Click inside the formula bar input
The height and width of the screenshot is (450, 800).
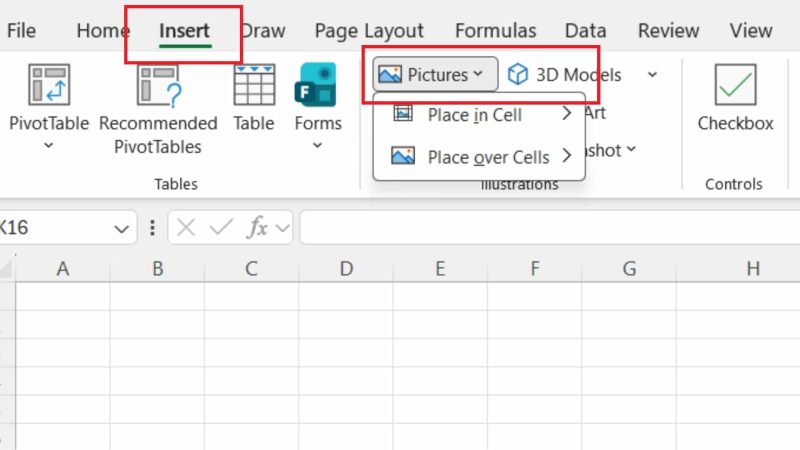[x=550, y=228]
